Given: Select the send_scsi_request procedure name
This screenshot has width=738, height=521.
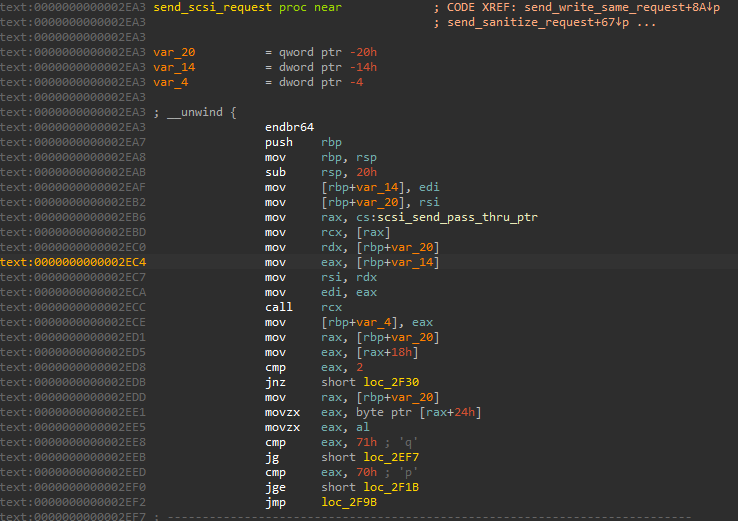Looking at the screenshot, I should (212, 8).
